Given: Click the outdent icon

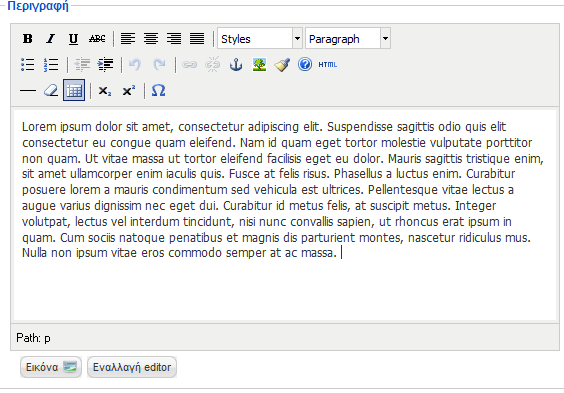Looking at the screenshot, I should pos(82,65).
